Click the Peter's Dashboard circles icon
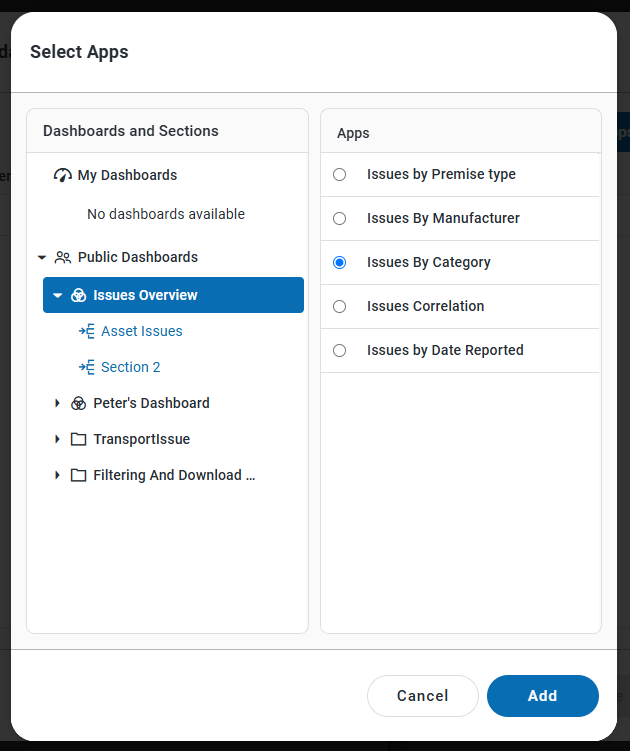The width and height of the screenshot is (630, 751). tap(79, 403)
